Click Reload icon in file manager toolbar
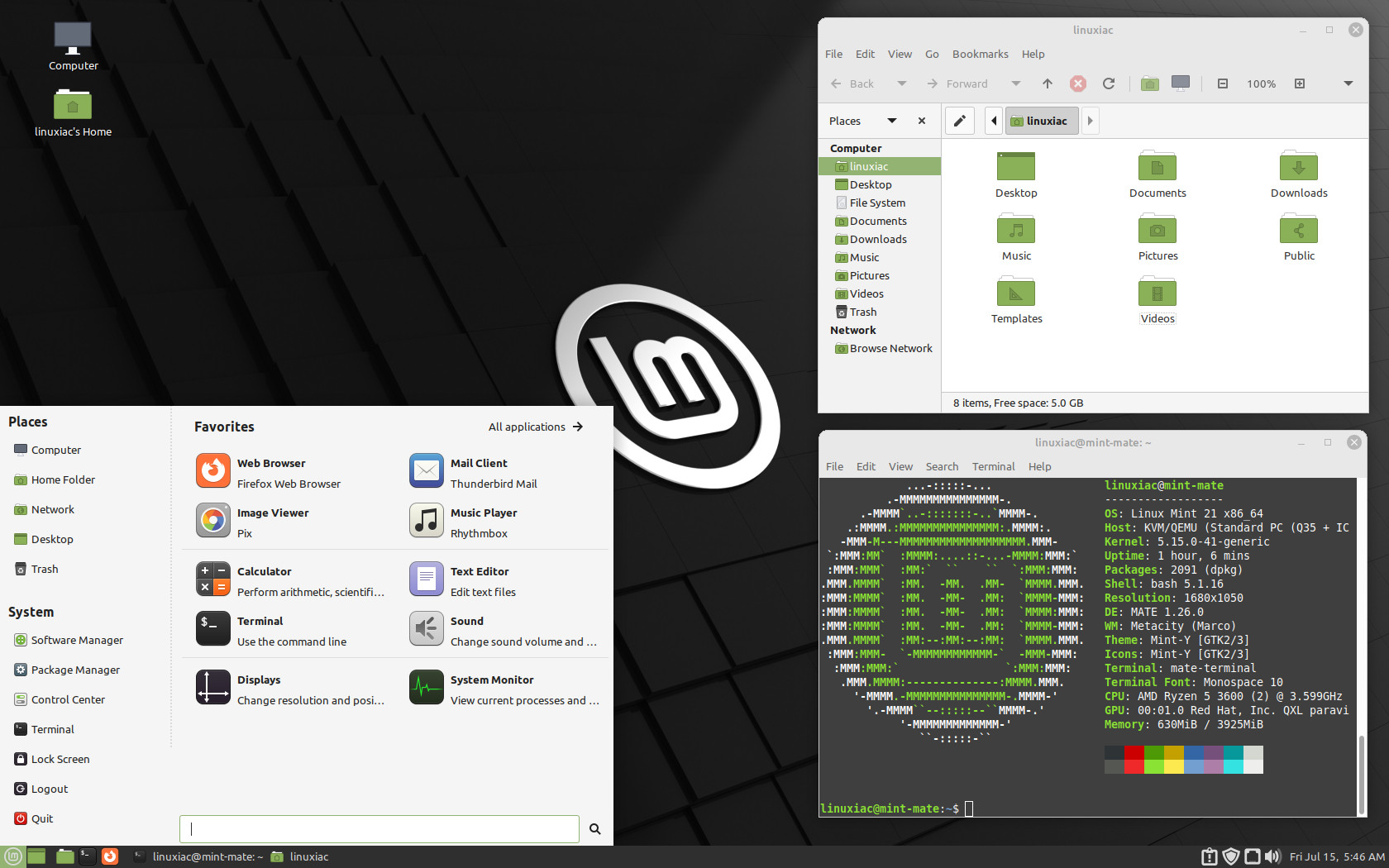1389x868 pixels. pos(1109,83)
